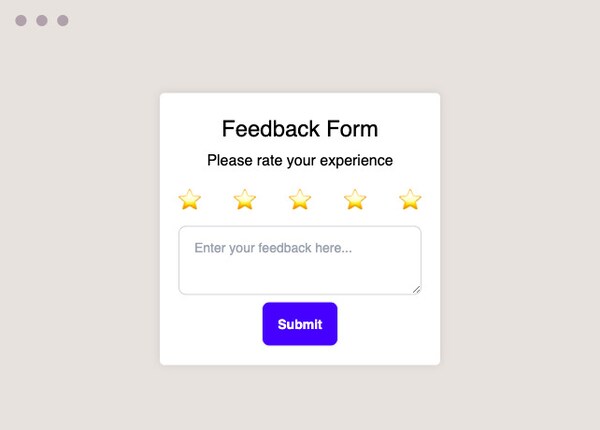Image resolution: width=600 pixels, height=430 pixels.
Task: Set the rating to four stars
Action: 355,200
